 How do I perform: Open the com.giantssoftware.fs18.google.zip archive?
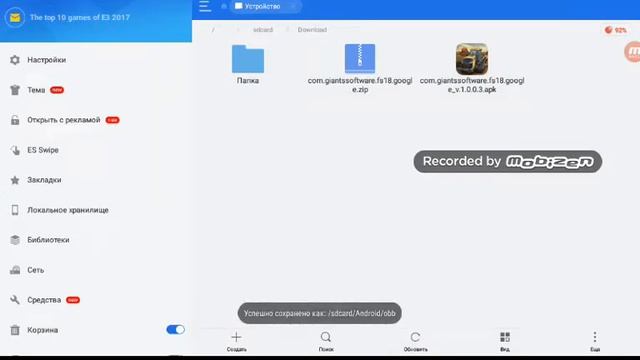coord(360,58)
